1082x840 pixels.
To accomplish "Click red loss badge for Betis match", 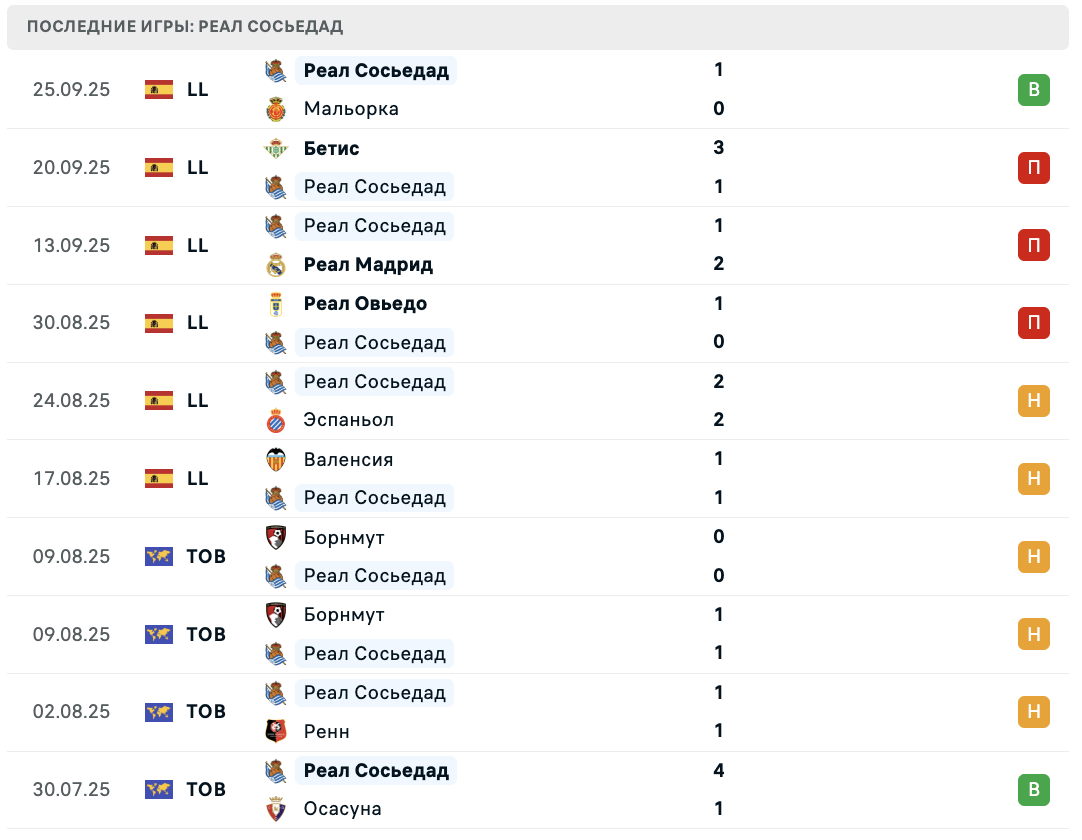I will (x=1034, y=168).
